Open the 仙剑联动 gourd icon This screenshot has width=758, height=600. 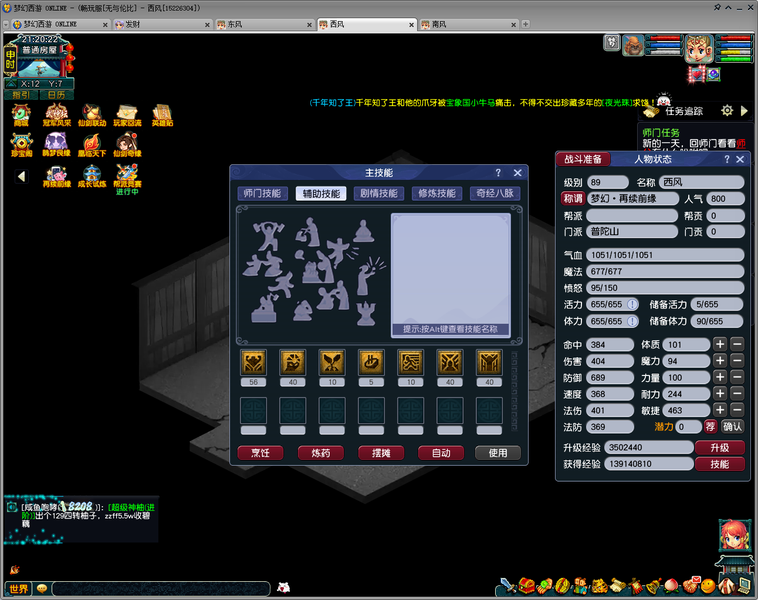[92, 115]
